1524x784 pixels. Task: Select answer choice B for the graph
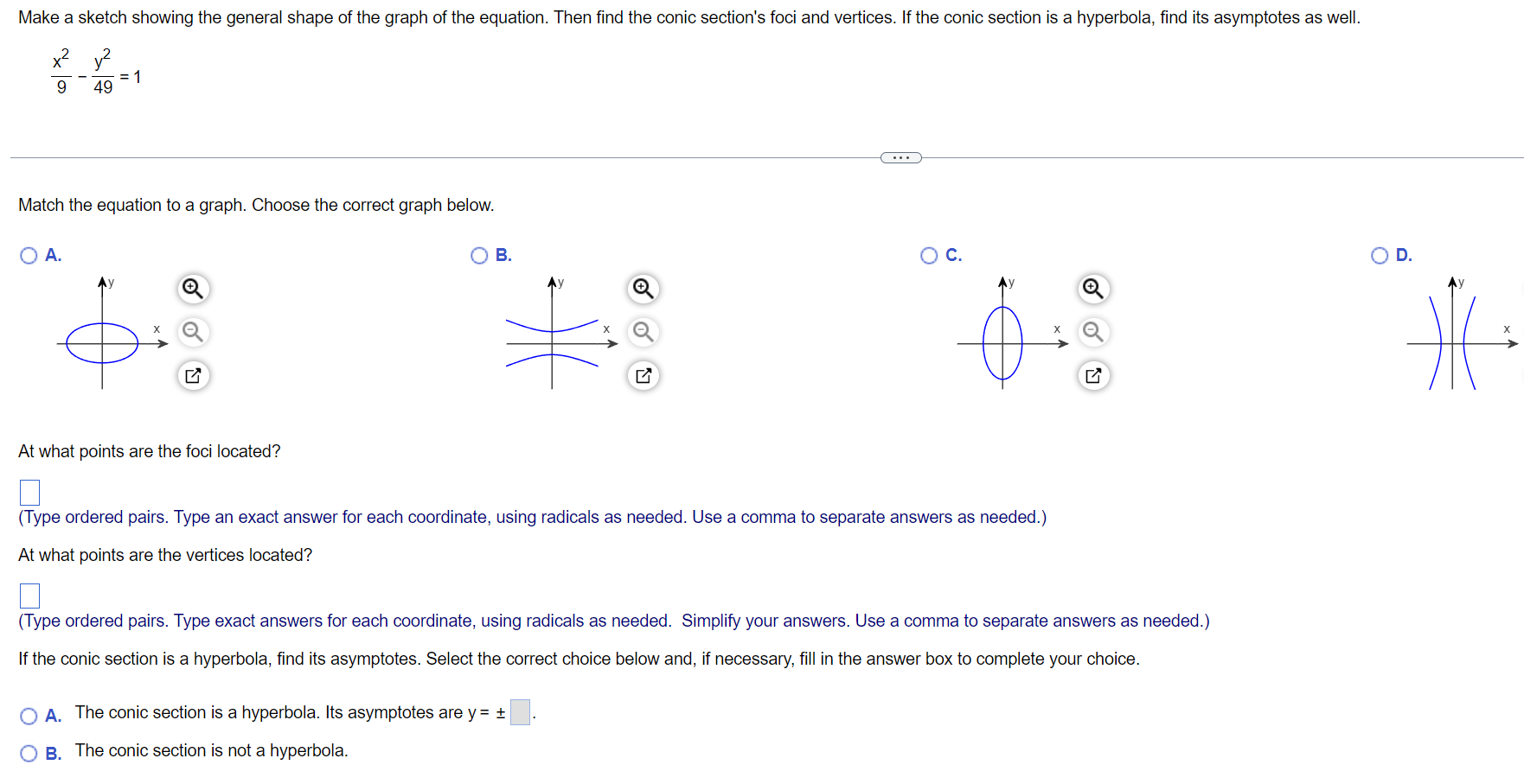pos(478,255)
